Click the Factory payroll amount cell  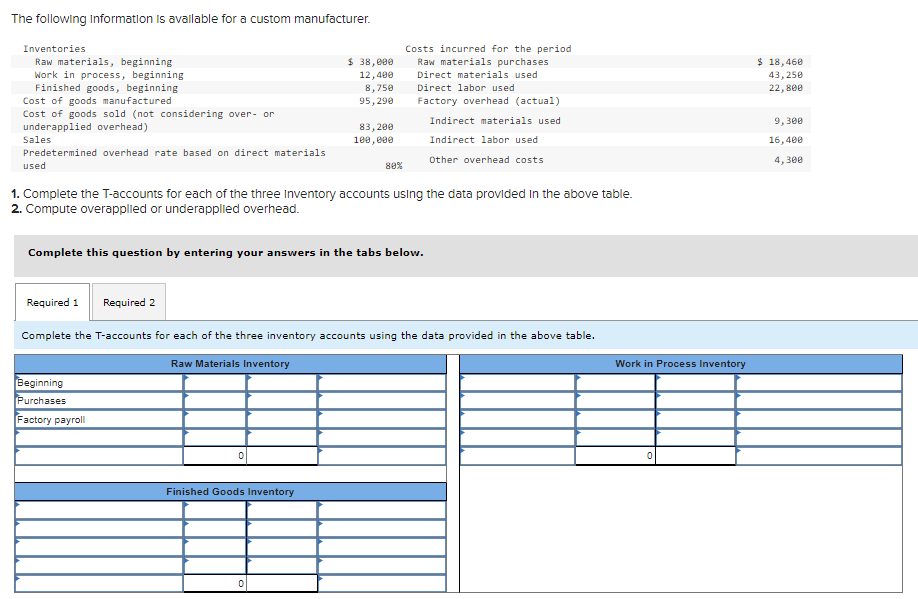(x=215, y=417)
